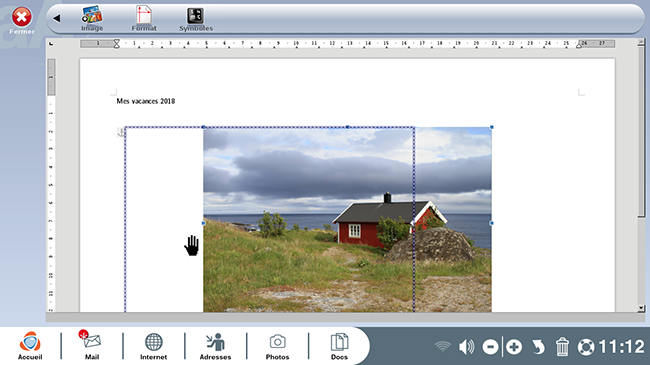Zoom out with the minus button
The width and height of the screenshot is (650, 365).
point(490,347)
